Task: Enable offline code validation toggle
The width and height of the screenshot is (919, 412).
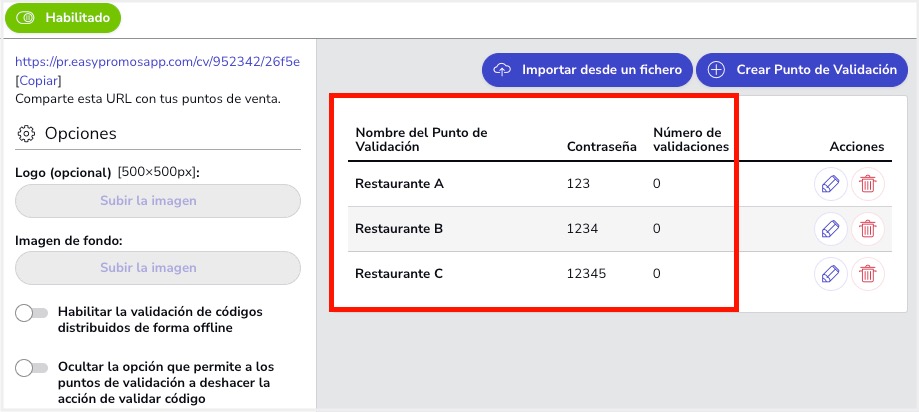Action: [x=32, y=314]
